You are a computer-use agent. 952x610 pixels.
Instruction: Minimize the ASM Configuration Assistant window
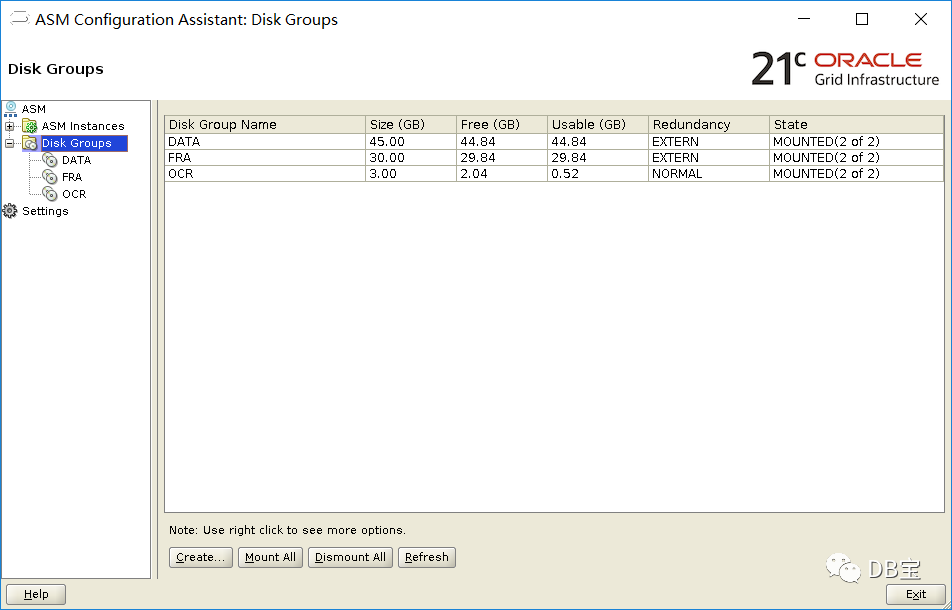pyautogui.click(x=804, y=19)
